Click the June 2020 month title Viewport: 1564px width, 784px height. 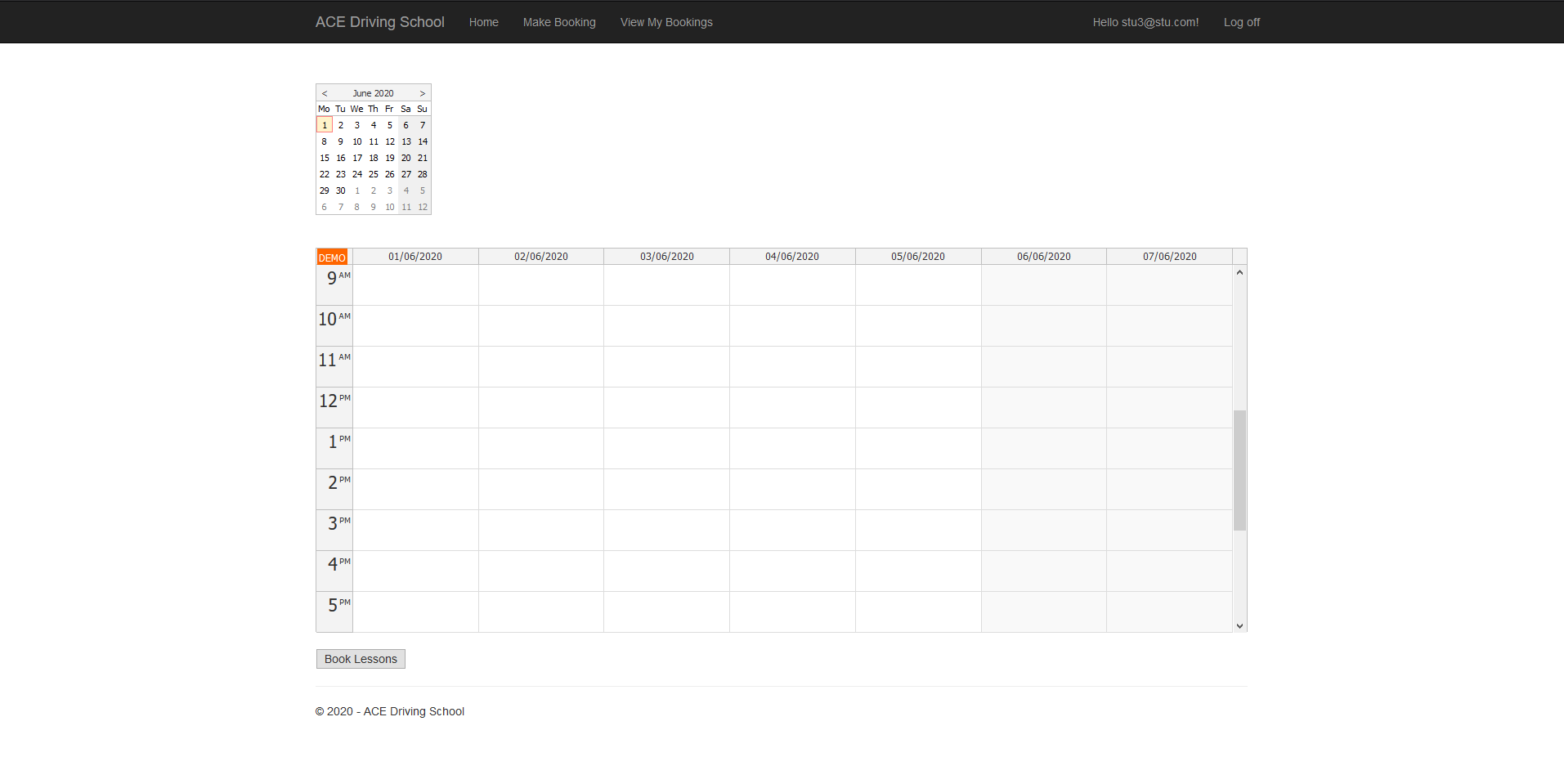tap(374, 93)
